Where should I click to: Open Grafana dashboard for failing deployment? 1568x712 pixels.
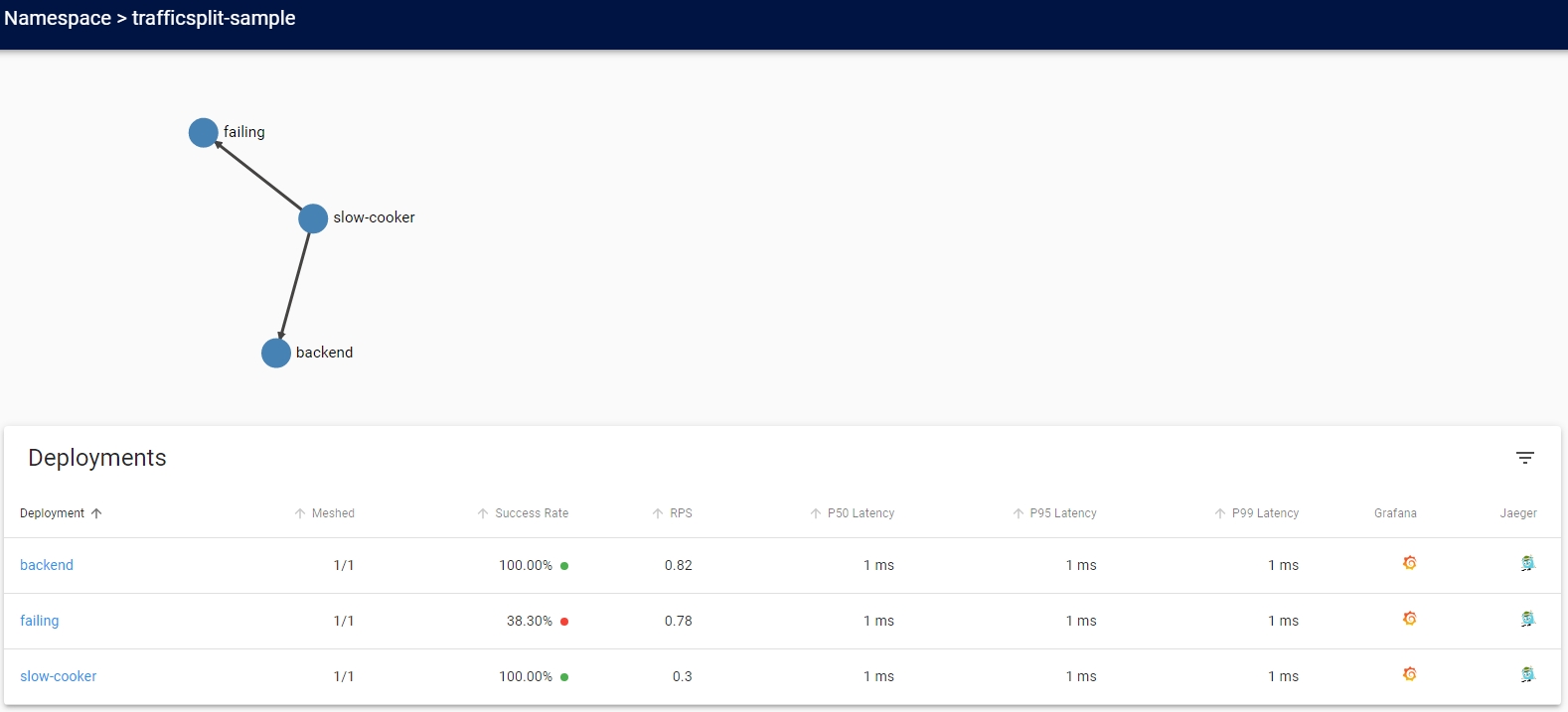coord(1409,620)
